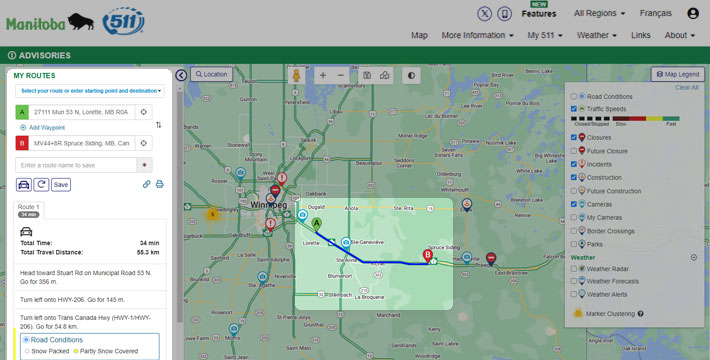Click the red marker button beside route name

click(144, 165)
